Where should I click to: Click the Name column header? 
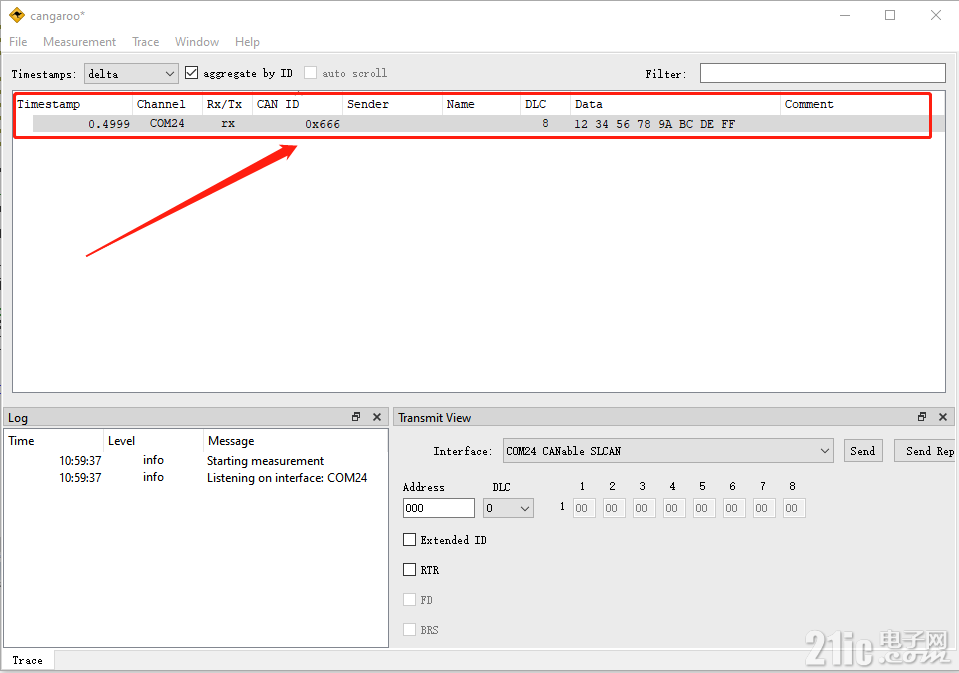pyautogui.click(x=481, y=104)
